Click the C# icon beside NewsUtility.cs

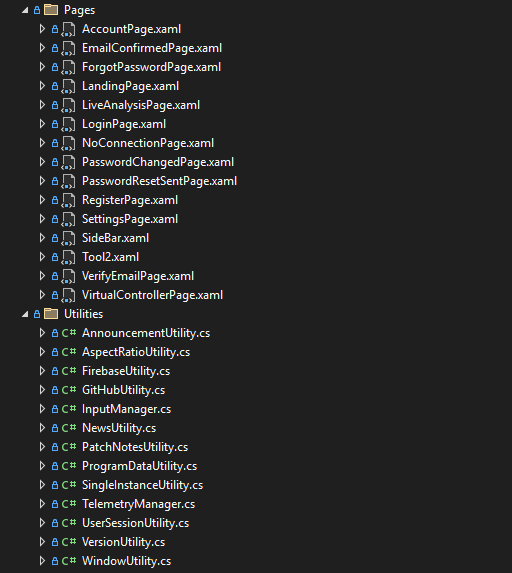69,428
